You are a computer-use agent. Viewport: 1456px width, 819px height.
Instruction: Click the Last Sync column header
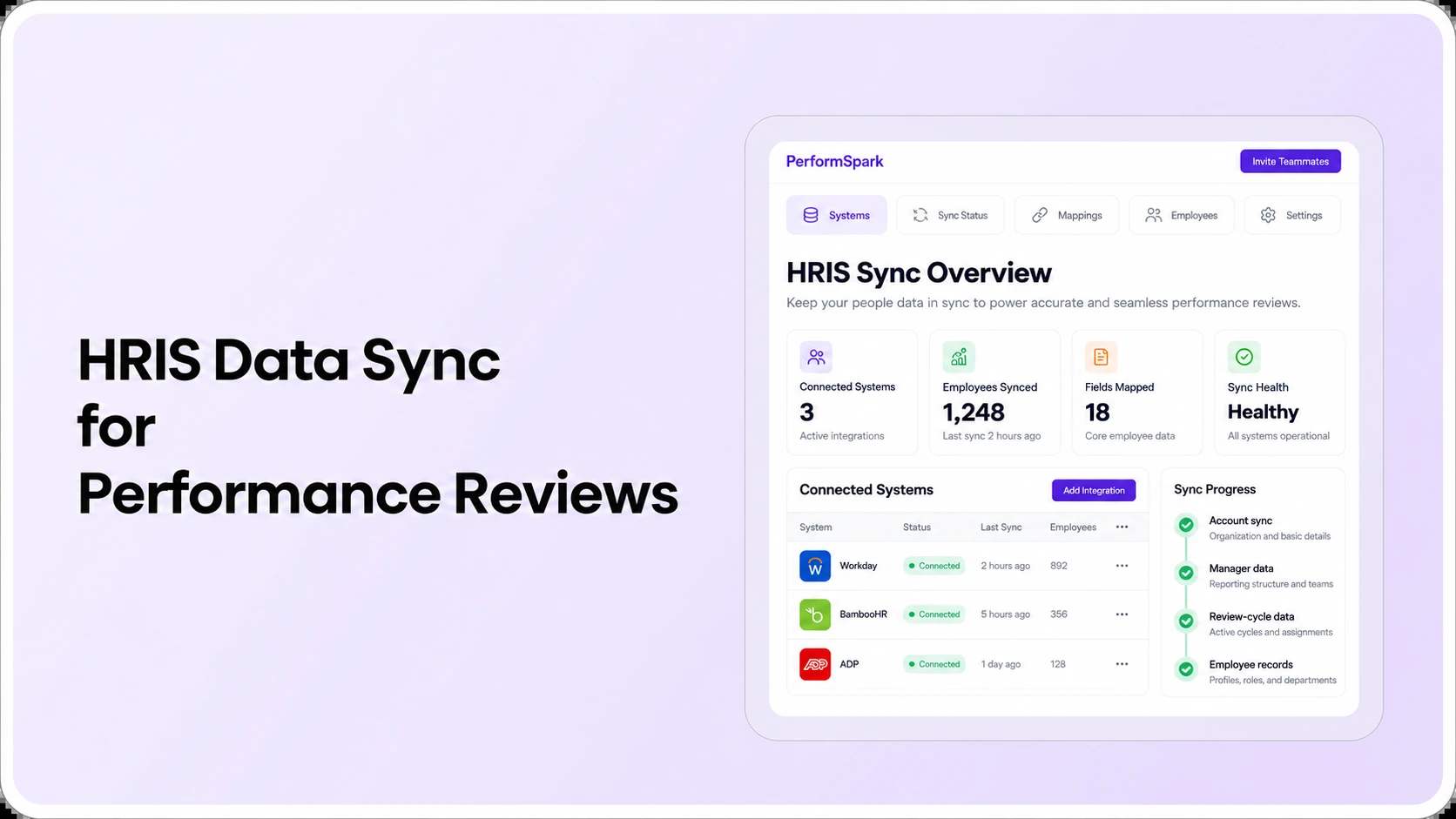(1001, 527)
